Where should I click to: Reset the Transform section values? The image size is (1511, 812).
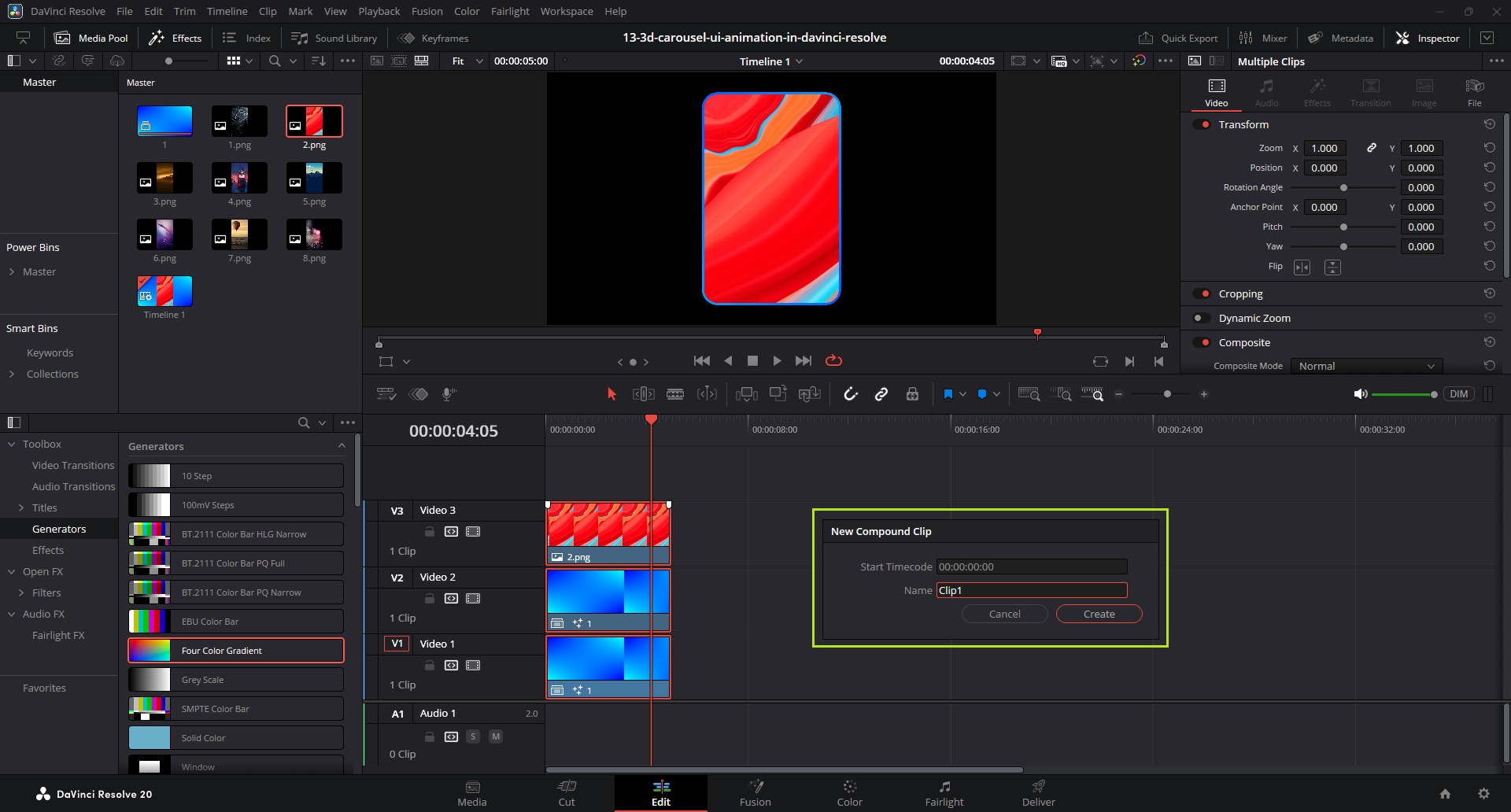tap(1489, 124)
